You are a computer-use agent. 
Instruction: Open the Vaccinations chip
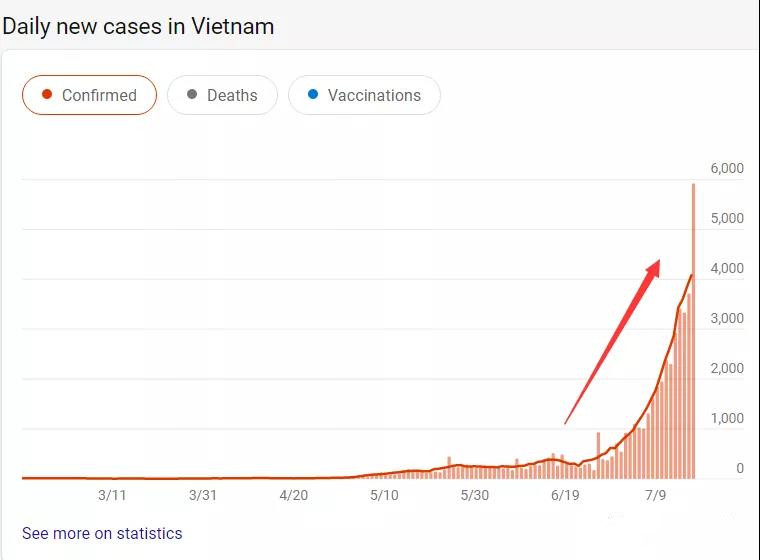(x=364, y=95)
